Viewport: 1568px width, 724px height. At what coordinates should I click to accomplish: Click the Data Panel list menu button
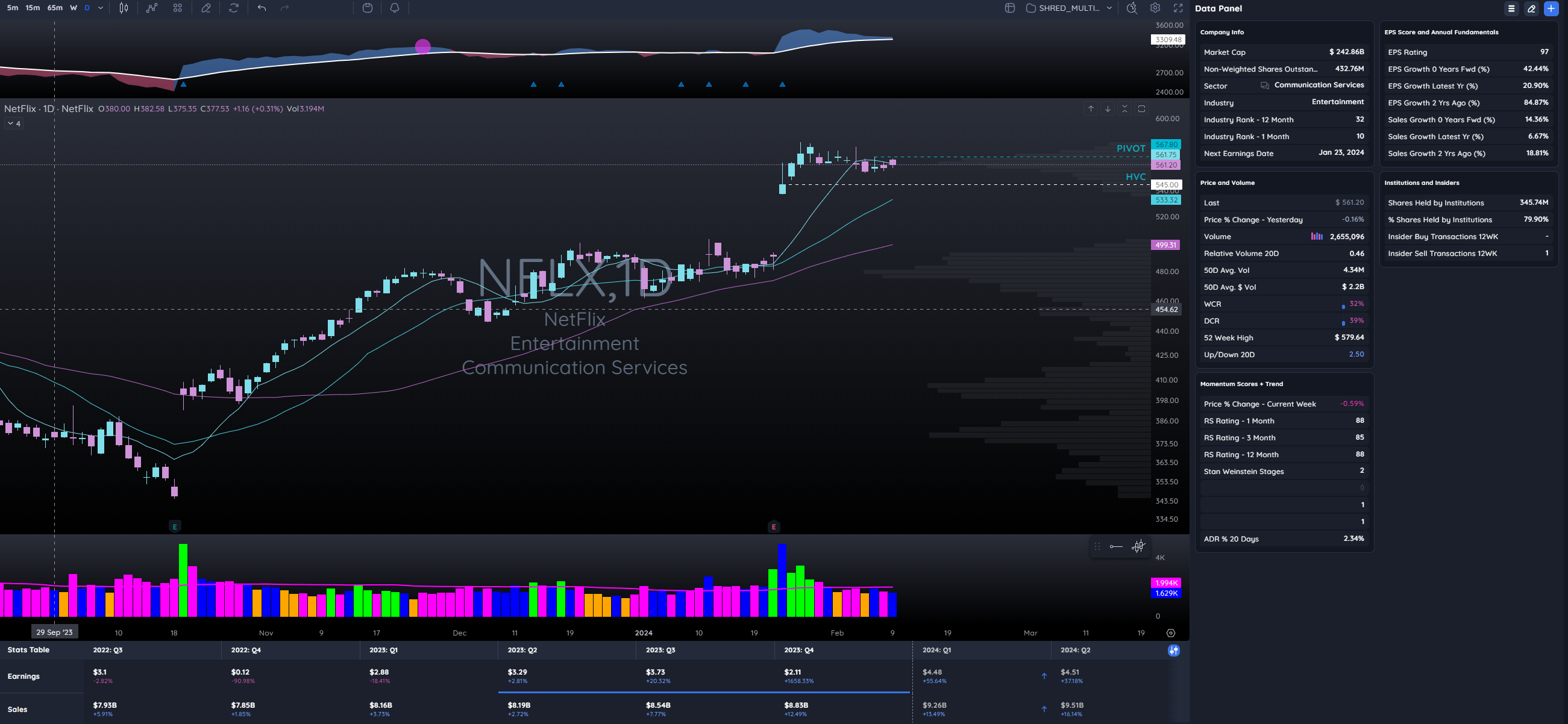(1511, 8)
